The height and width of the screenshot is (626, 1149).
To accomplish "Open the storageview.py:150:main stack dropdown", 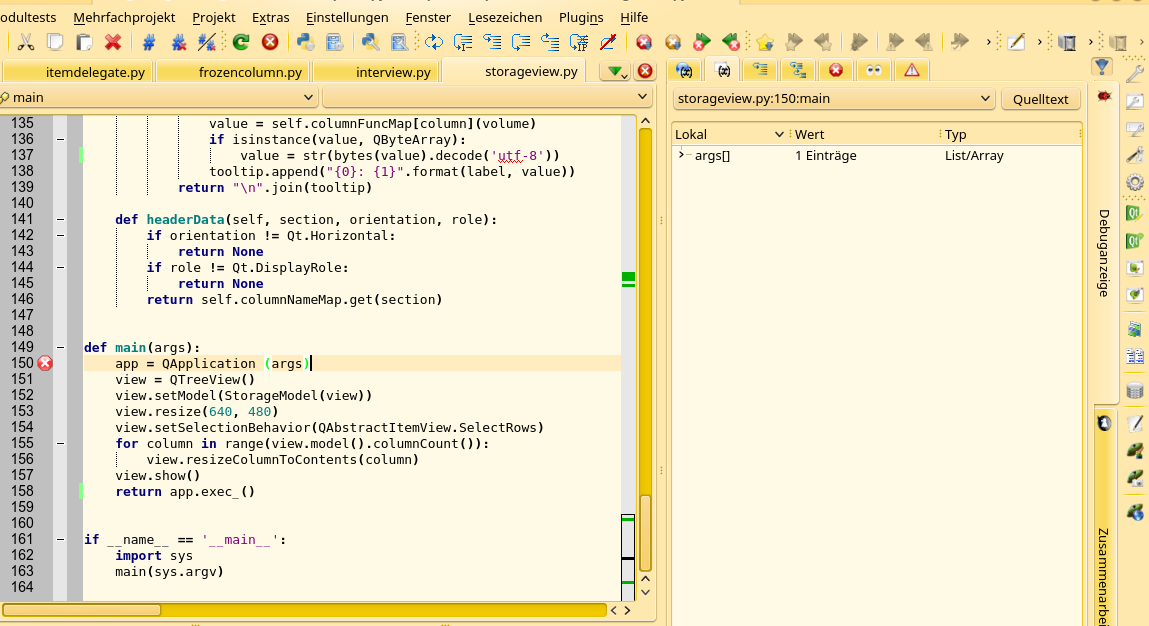I will 834,99.
